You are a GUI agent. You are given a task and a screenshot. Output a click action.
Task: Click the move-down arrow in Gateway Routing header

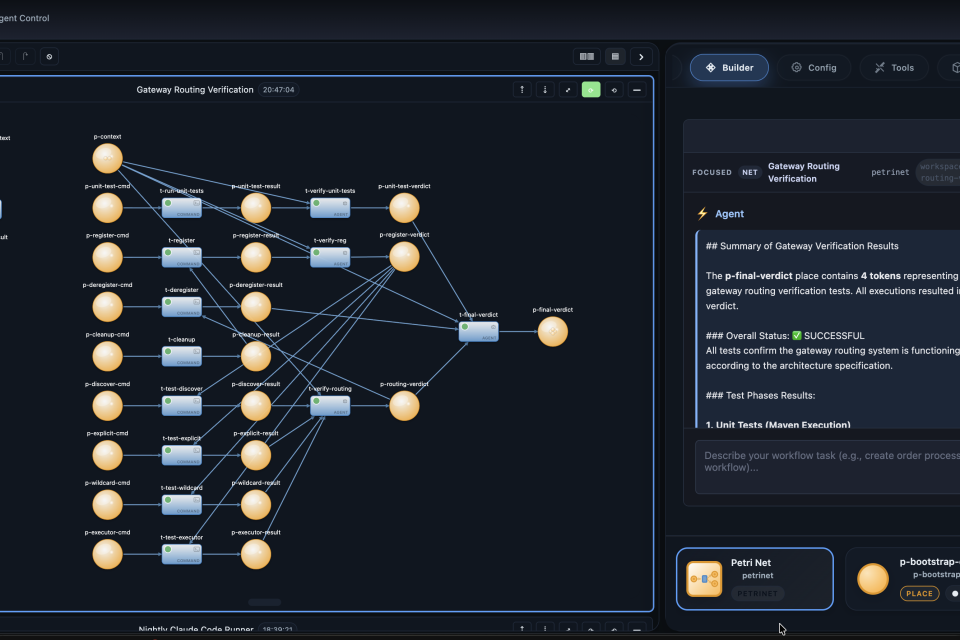click(545, 90)
